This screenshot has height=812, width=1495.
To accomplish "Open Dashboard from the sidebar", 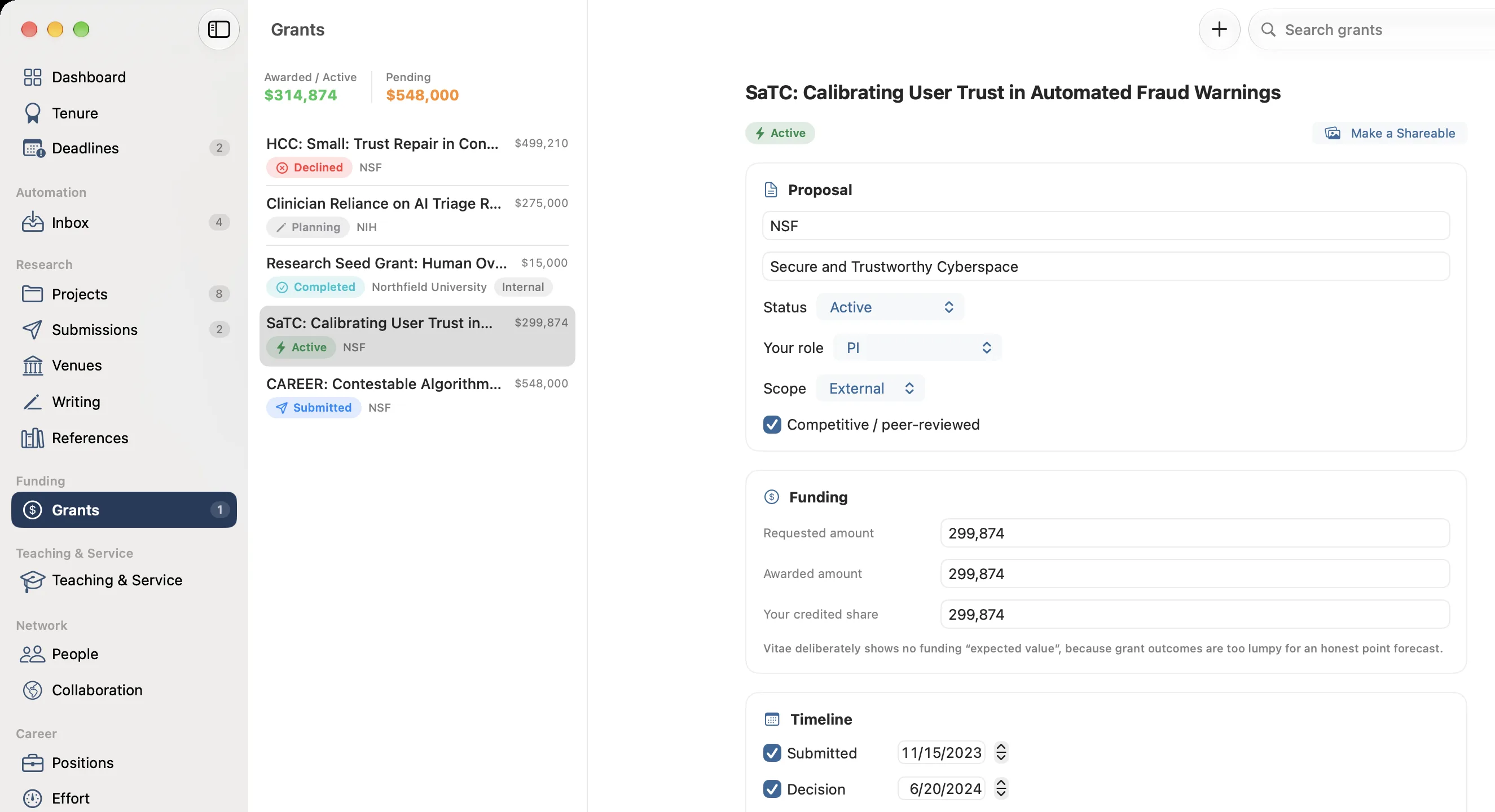I will 124,77.
